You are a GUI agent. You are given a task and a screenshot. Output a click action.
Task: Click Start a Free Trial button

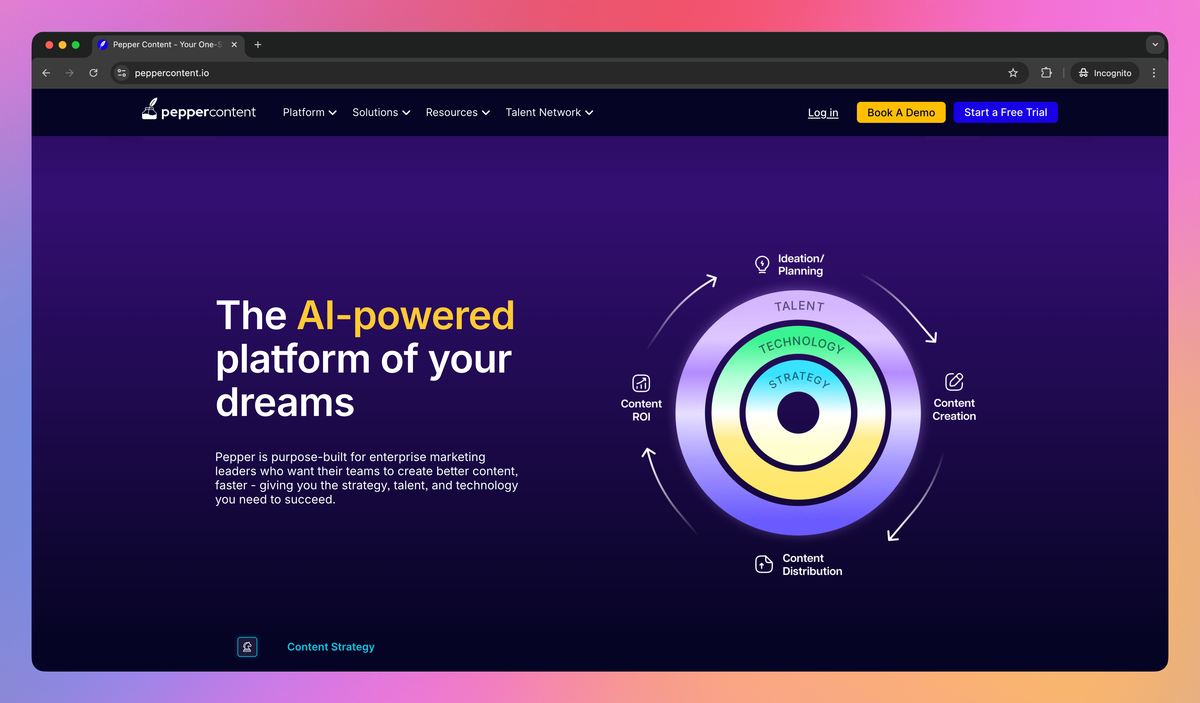click(1005, 112)
